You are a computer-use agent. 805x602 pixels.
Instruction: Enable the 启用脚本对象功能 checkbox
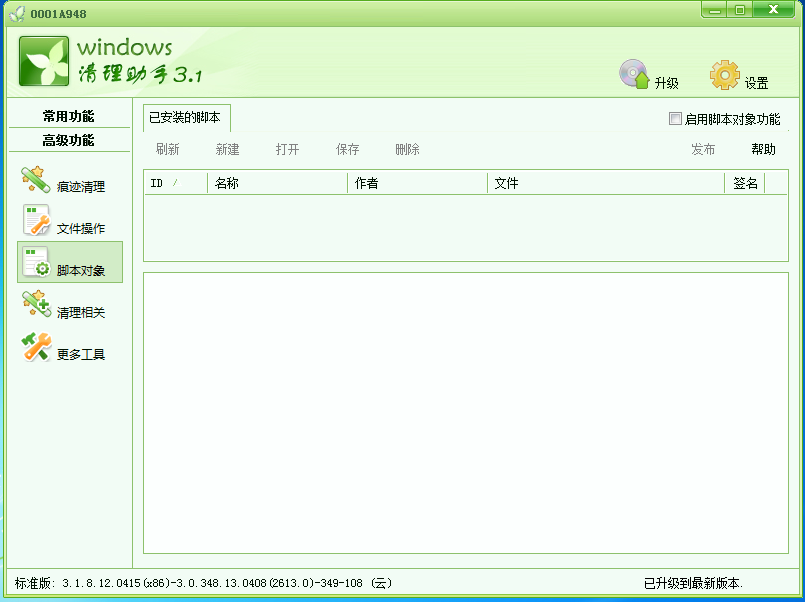point(675,118)
